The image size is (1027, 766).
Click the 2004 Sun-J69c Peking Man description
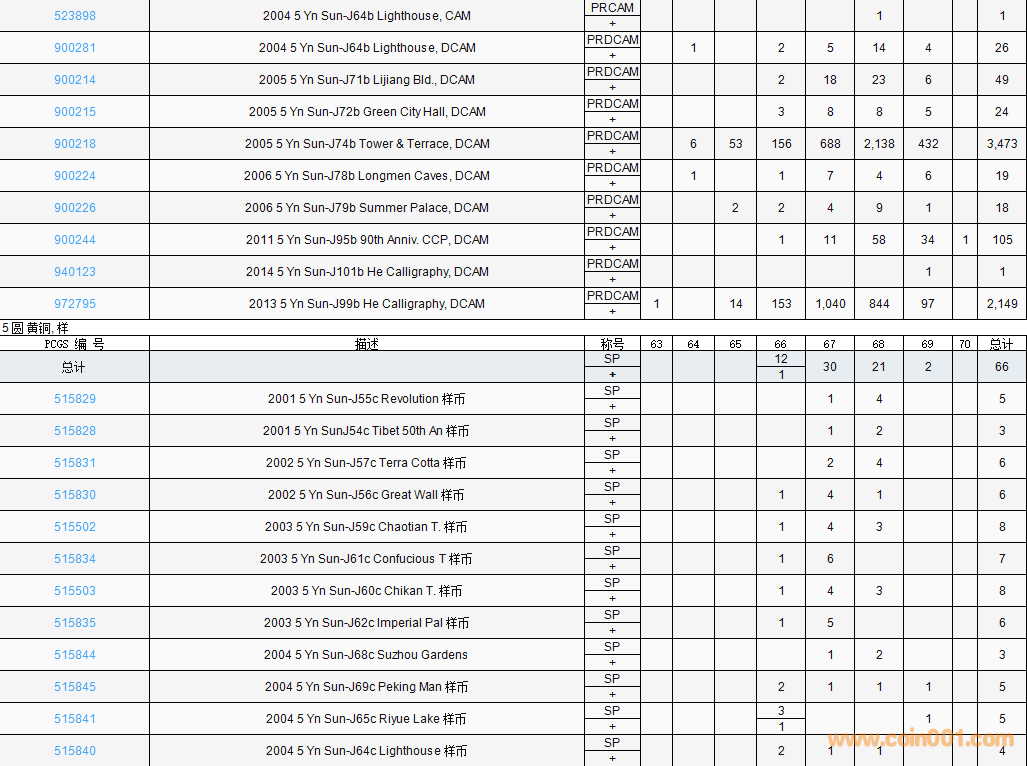click(x=367, y=687)
